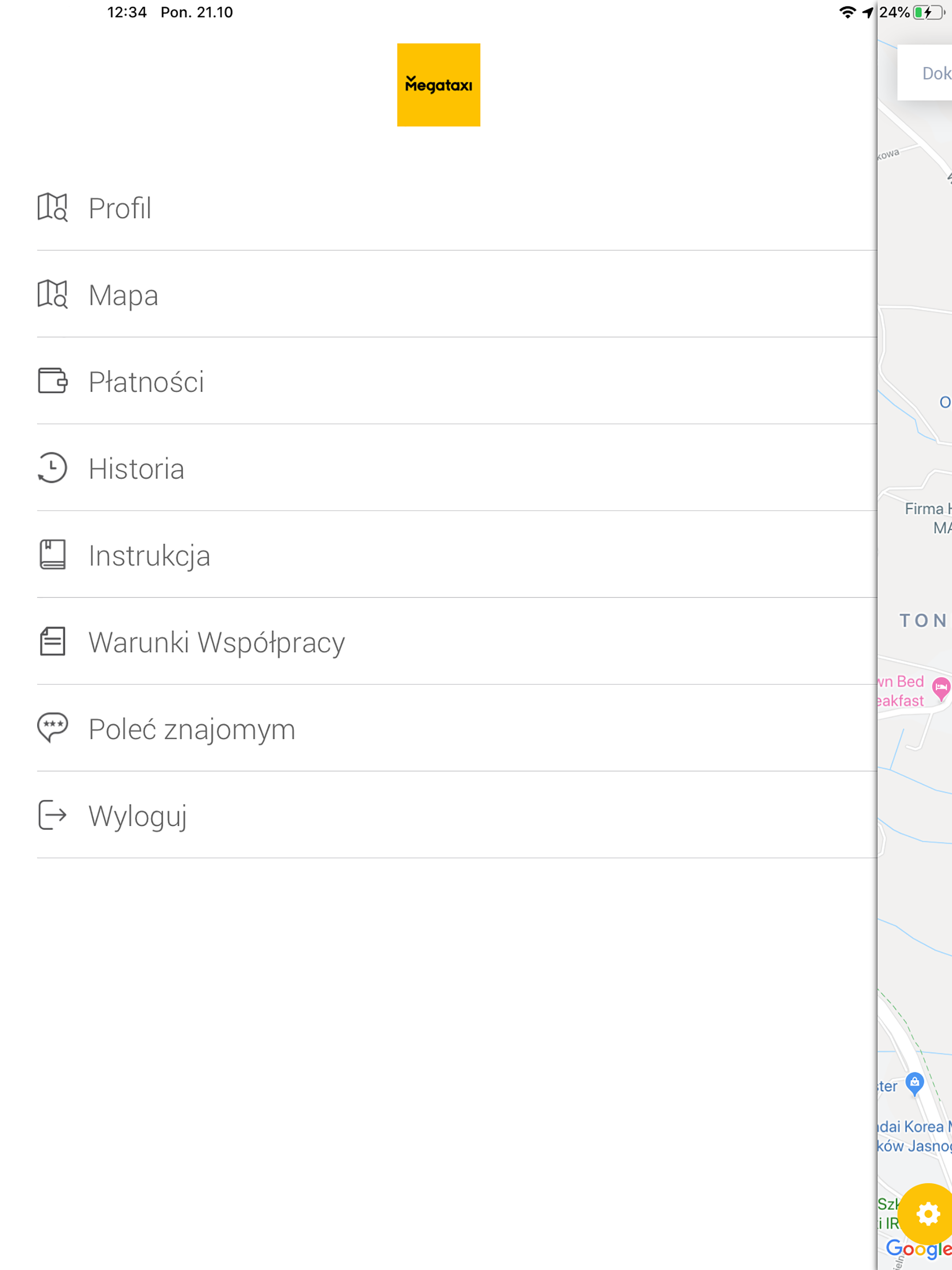Choose Poleć znajomym
952x1270 pixels.
pyautogui.click(x=457, y=728)
